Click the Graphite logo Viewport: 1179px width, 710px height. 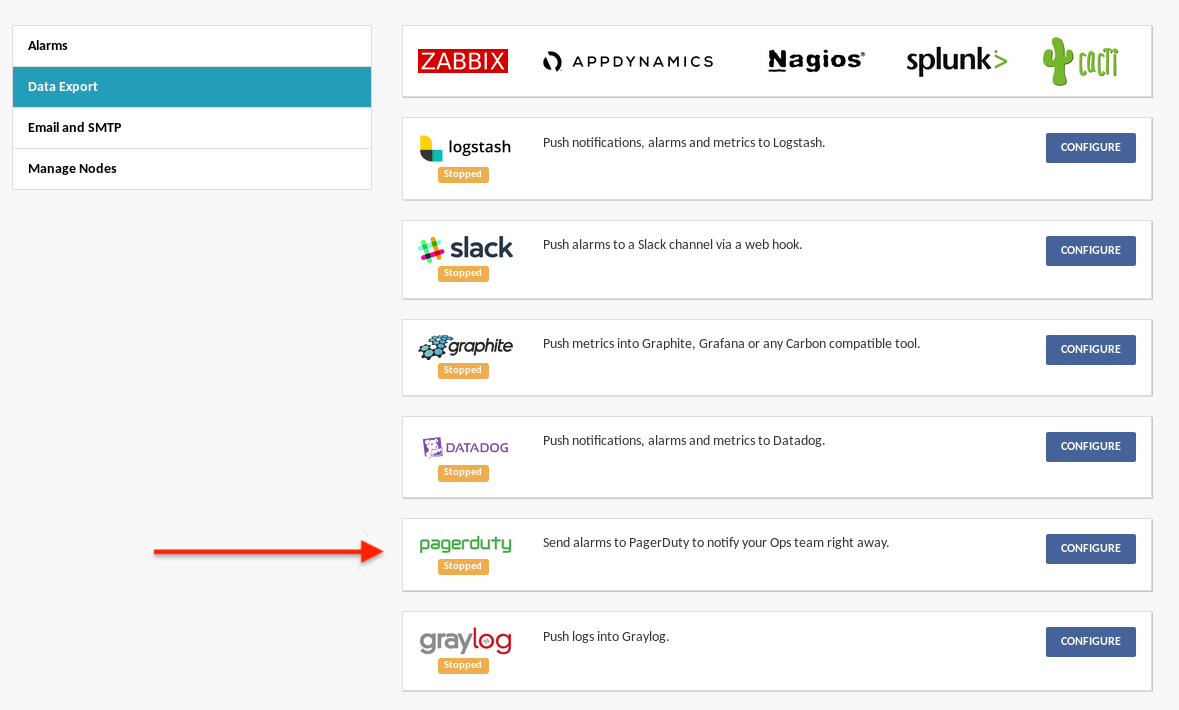coord(465,347)
